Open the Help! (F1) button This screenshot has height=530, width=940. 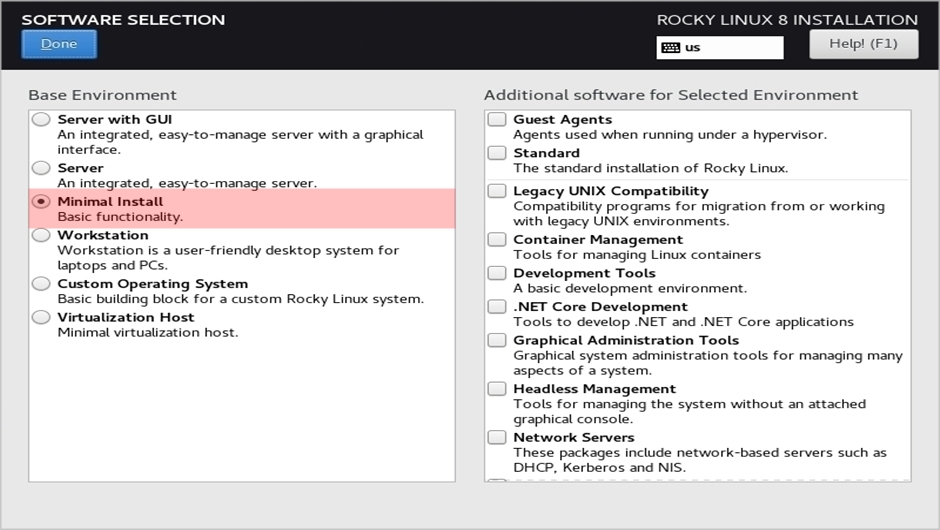pyautogui.click(x=863, y=44)
